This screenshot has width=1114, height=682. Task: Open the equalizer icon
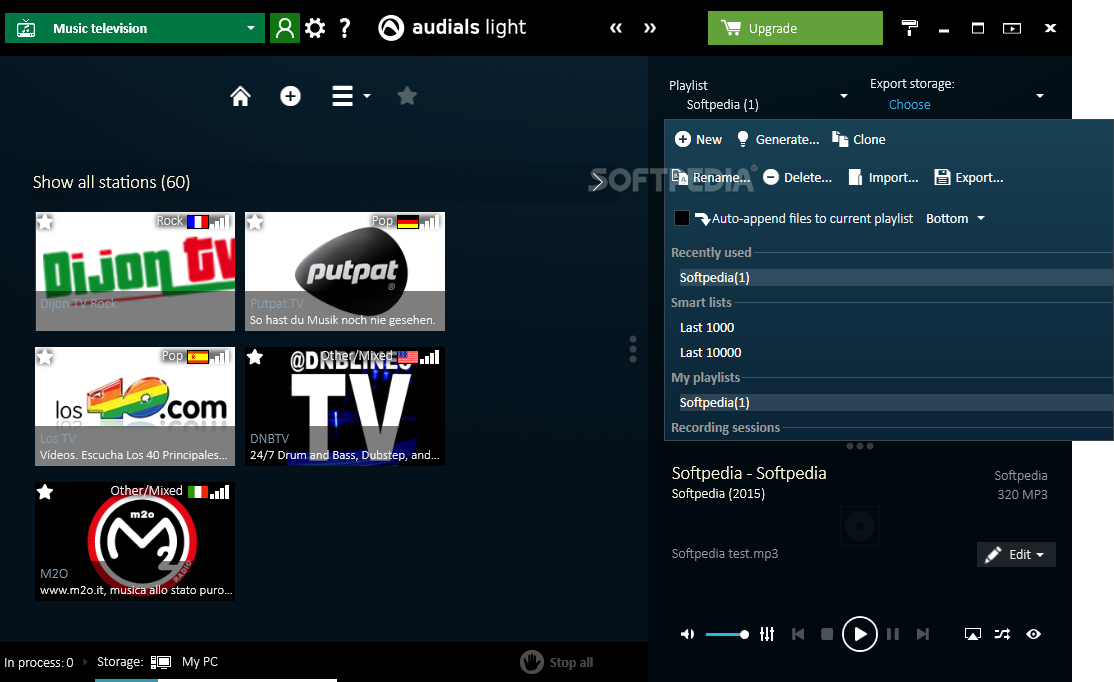(767, 634)
